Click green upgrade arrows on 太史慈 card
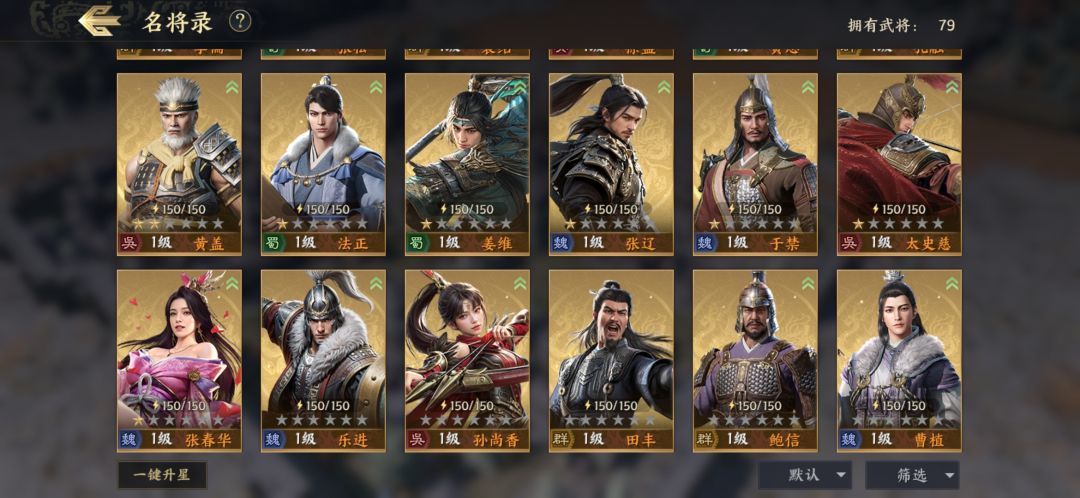 952,87
